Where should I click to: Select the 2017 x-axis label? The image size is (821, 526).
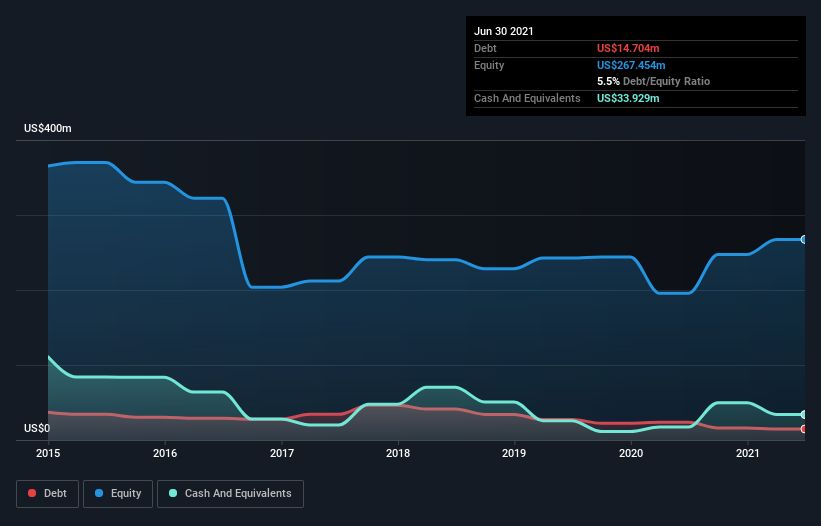[x=282, y=453]
